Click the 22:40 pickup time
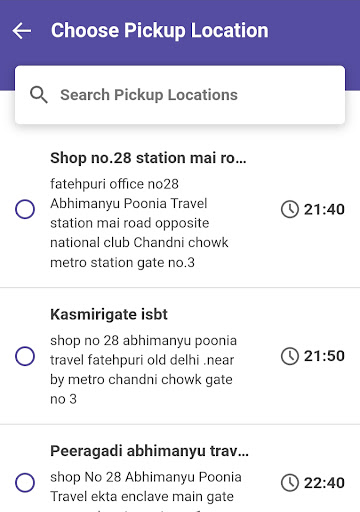The width and height of the screenshot is (360, 512). tap(324, 483)
